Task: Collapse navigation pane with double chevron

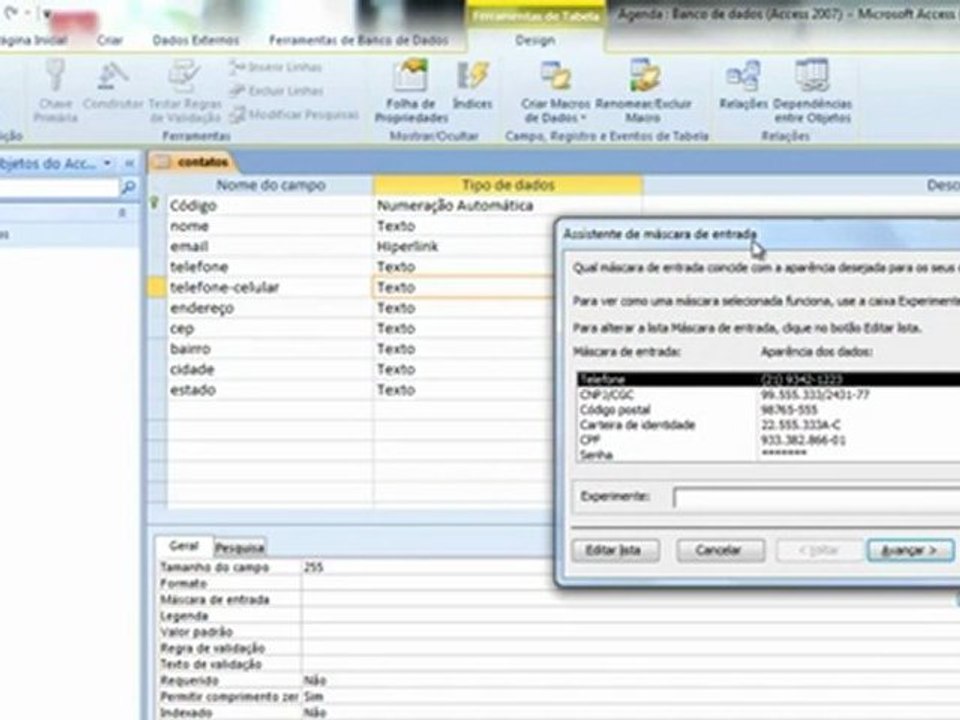Action: click(130, 163)
